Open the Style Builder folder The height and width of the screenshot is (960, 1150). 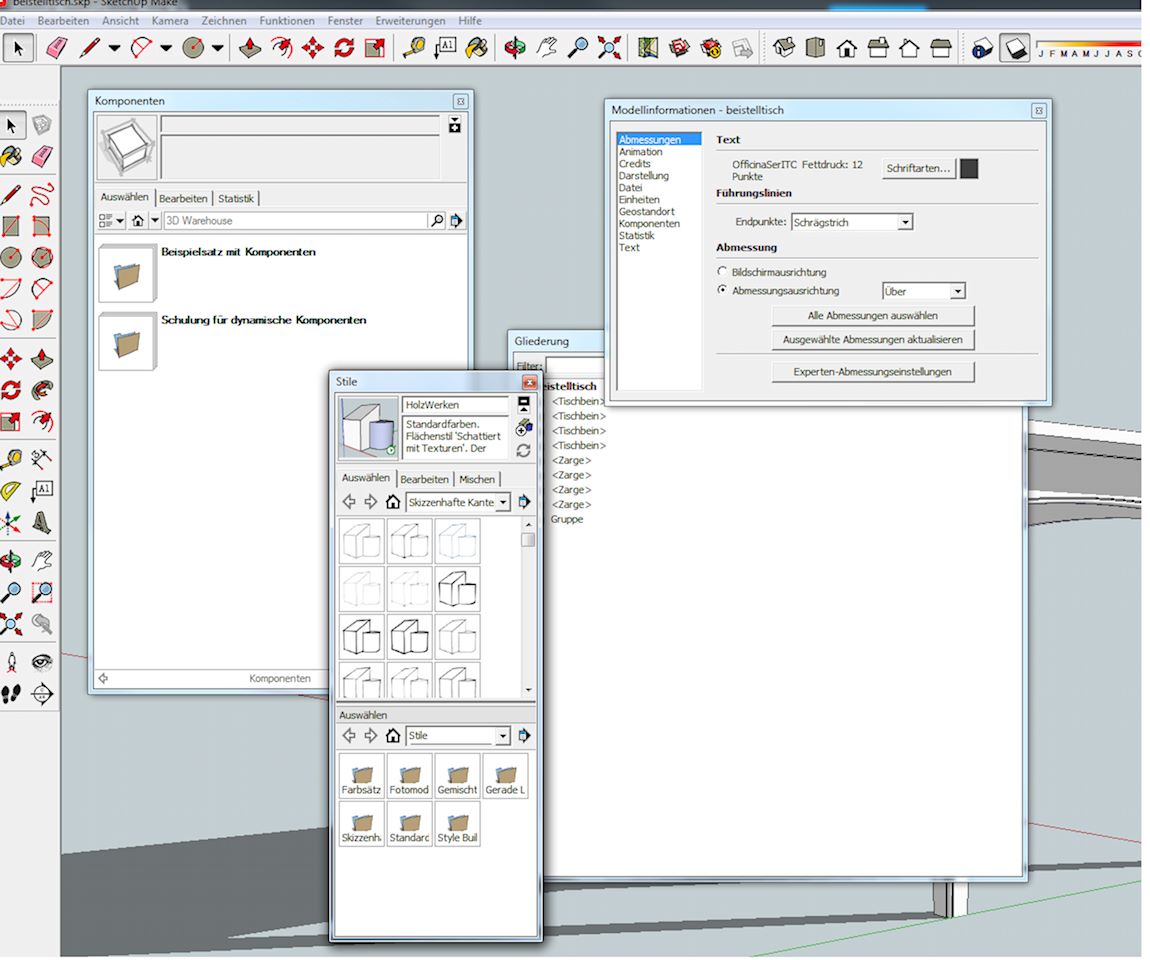click(457, 823)
